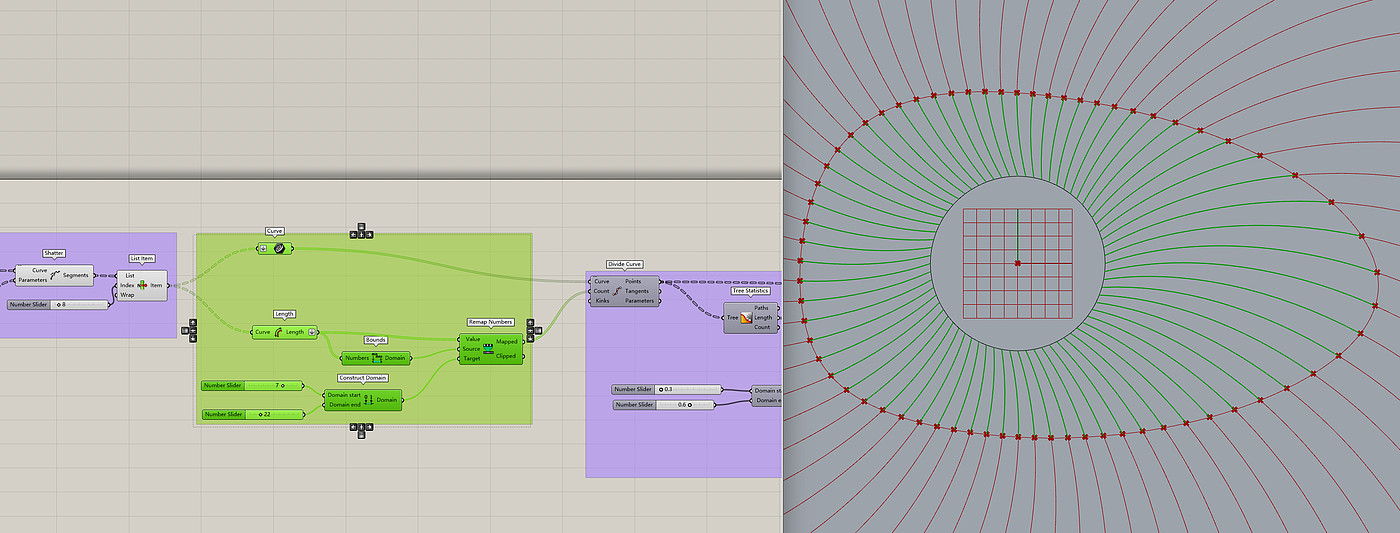
Task: Click the Kinks input on Divide Curve
Action: click(x=602, y=300)
